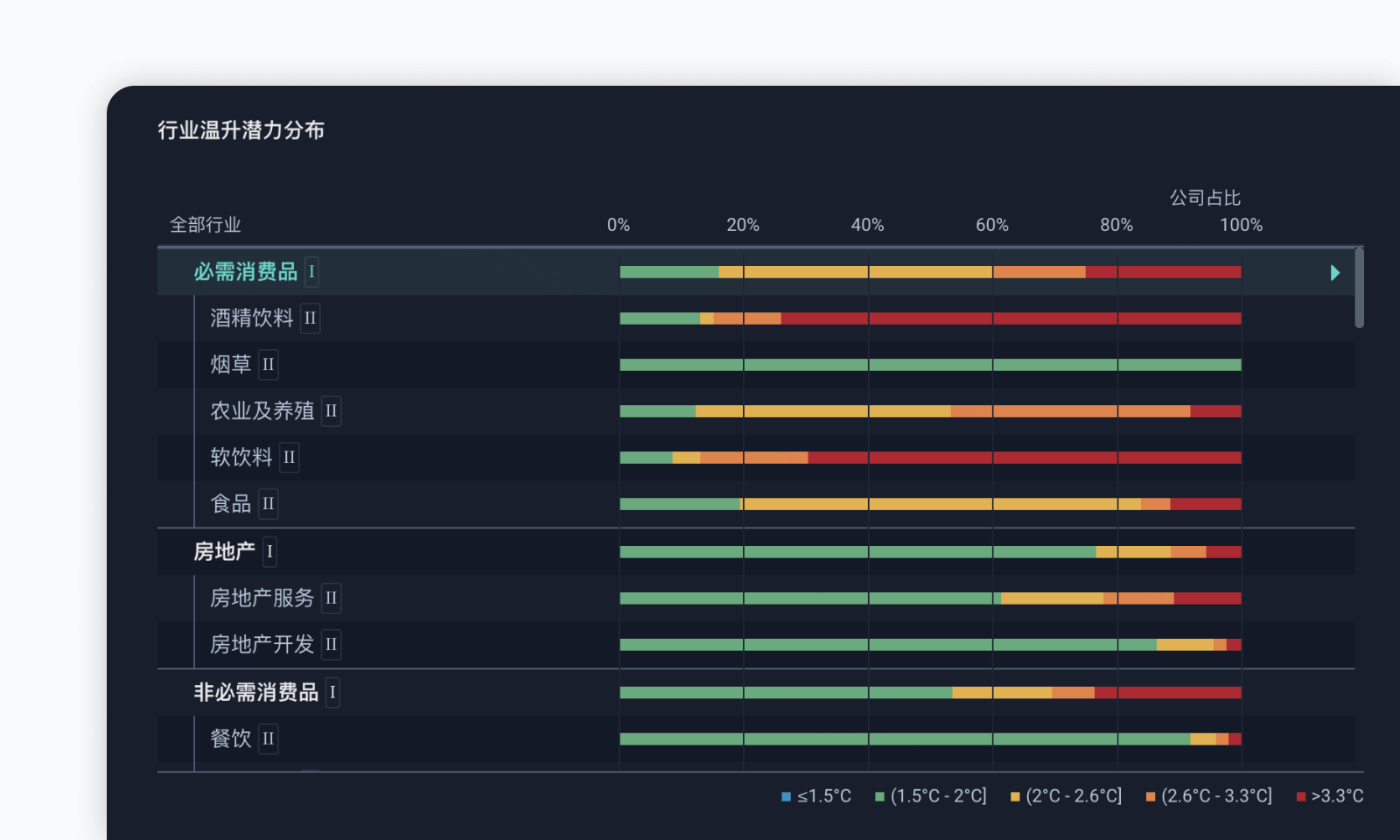Click the level I badge beside 非必需消费品
Screen dimensions: 1400x840
(332, 693)
